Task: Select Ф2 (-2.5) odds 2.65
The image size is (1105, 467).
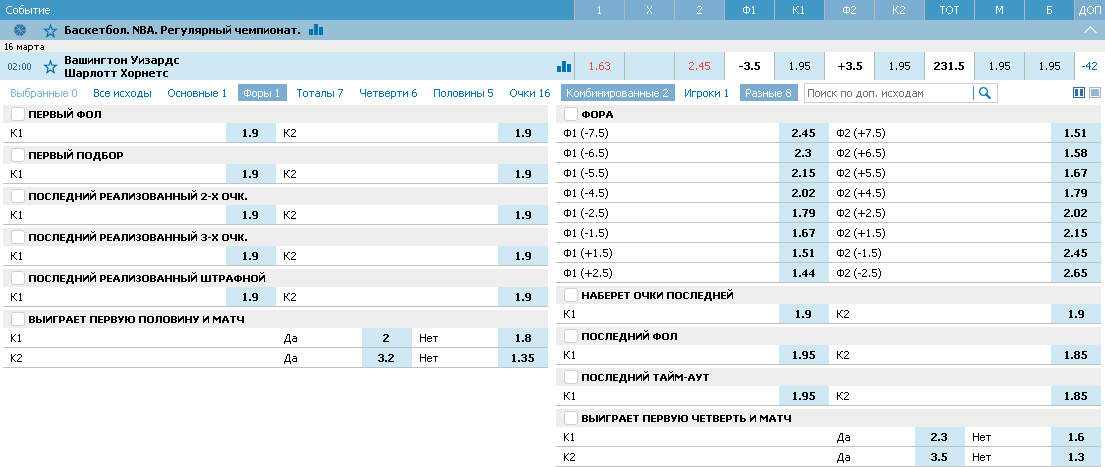Action: click(1075, 273)
